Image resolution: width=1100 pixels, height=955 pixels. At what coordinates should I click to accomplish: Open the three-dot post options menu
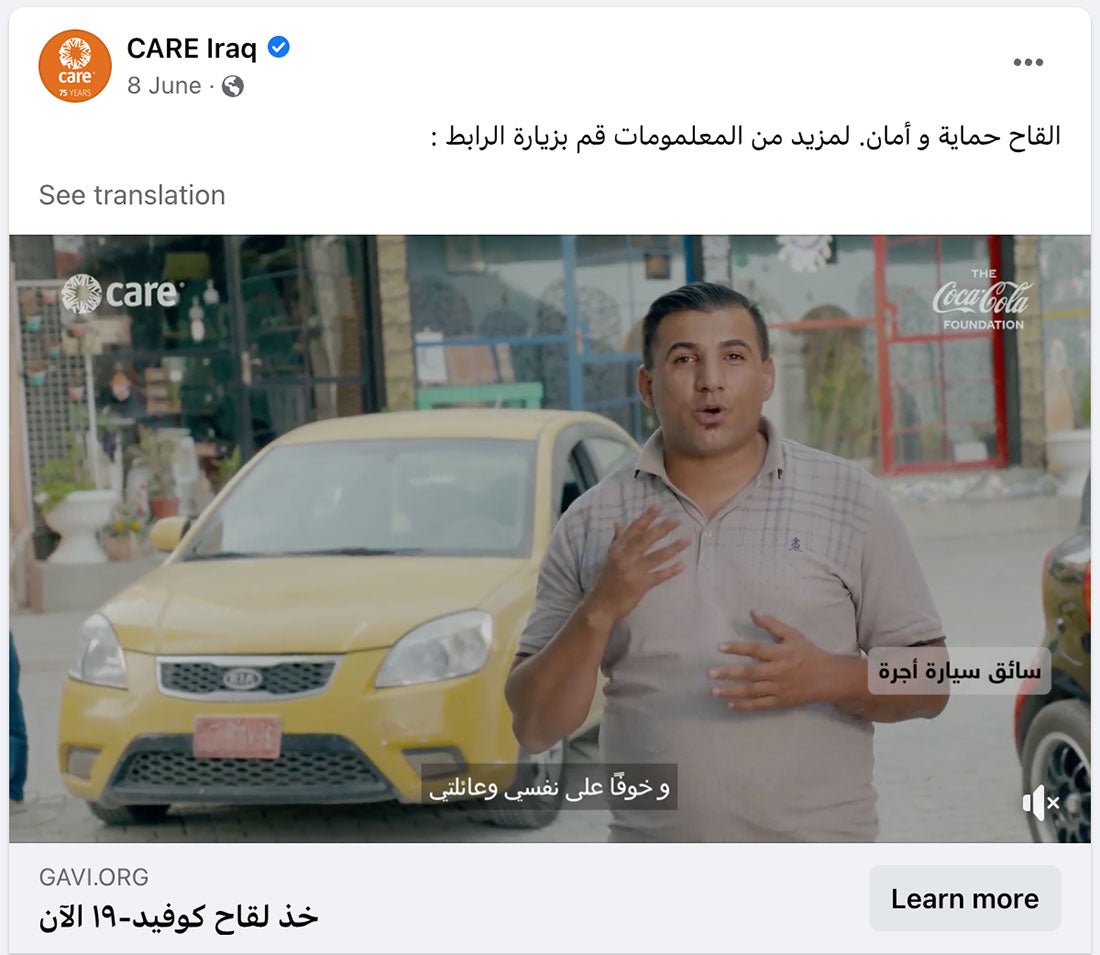click(1028, 62)
